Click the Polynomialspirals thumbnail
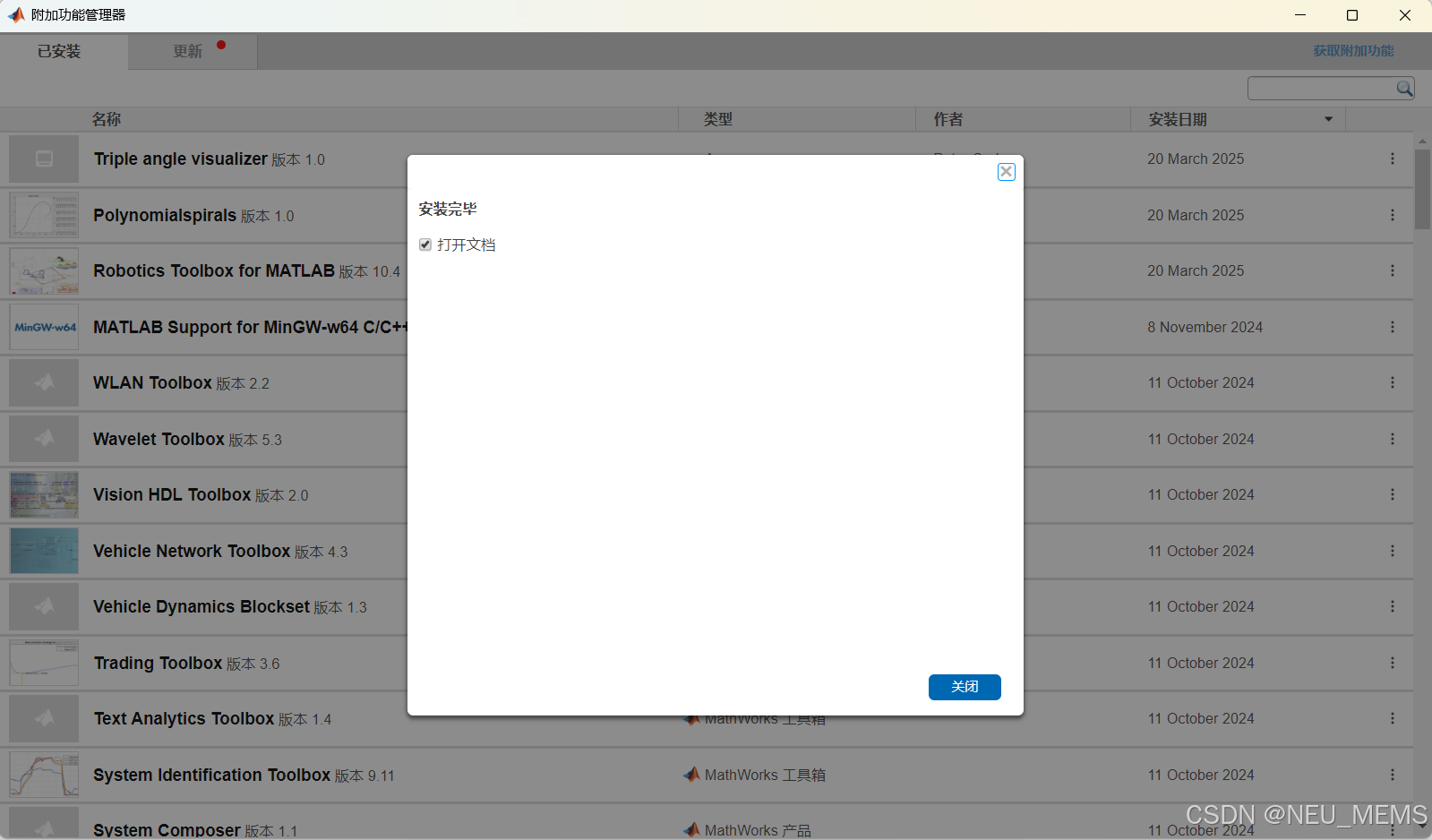This screenshot has height=840, width=1432. pos(44,215)
